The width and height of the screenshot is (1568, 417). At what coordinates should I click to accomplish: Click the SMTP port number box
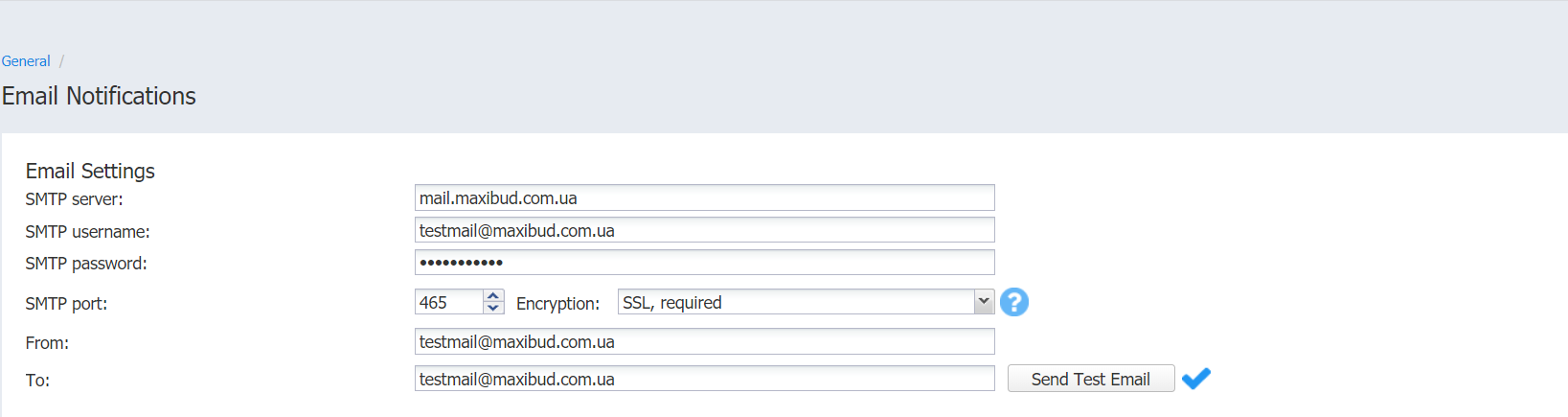[x=449, y=302]
